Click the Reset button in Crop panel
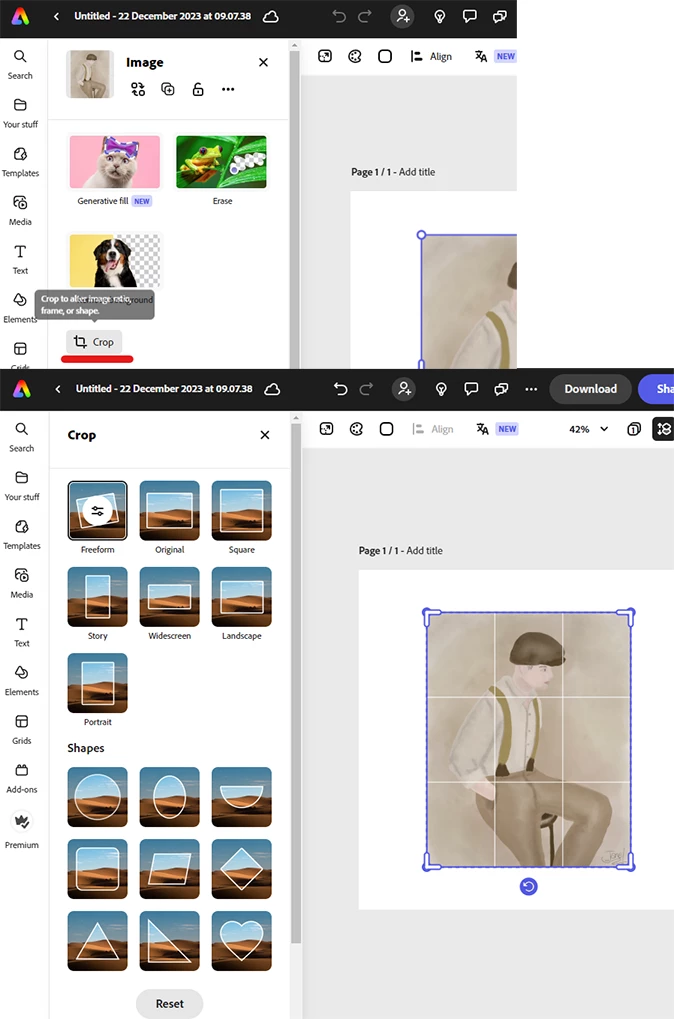The width and height of the screenshot is (674, 1019). [170, 1003]
